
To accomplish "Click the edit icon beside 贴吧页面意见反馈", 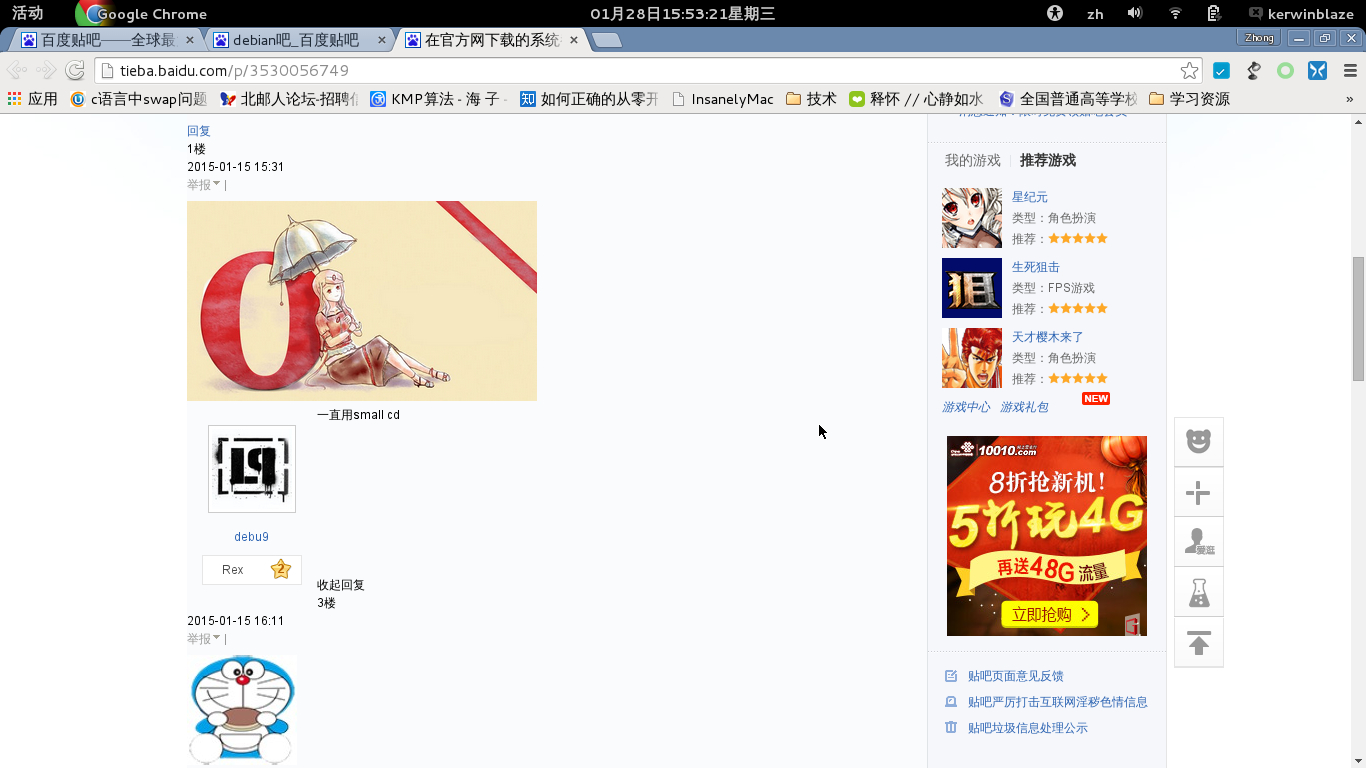I will click(951, 676).
